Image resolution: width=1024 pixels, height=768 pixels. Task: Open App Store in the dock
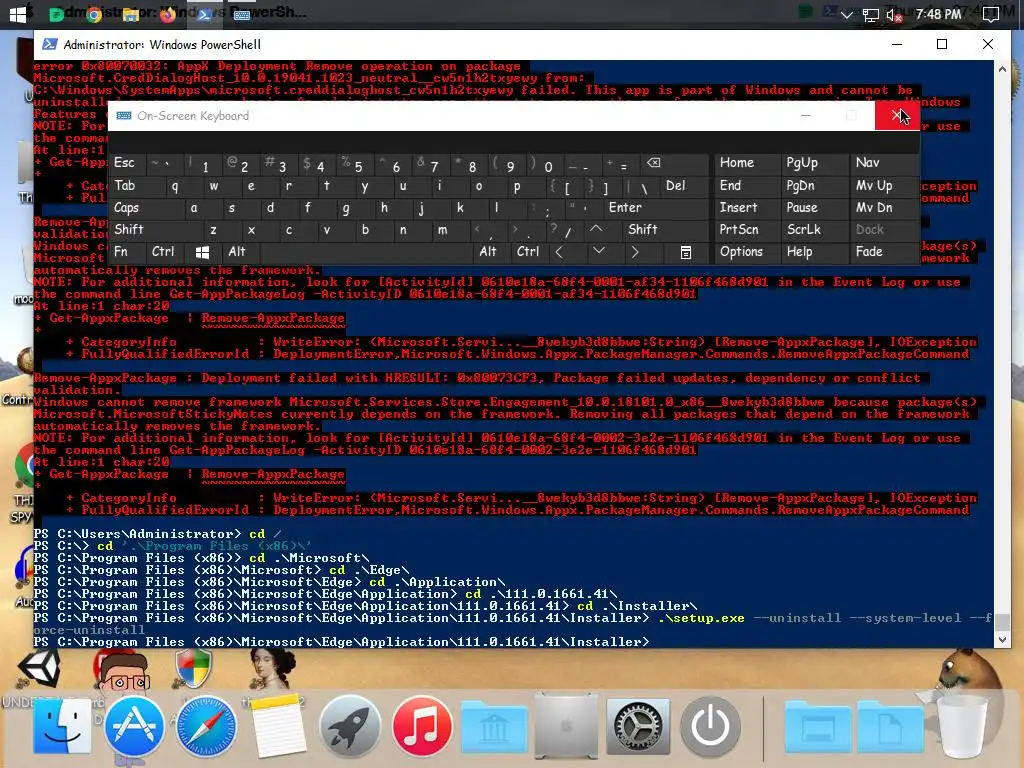pyautogui.click(x=134, y=726)
